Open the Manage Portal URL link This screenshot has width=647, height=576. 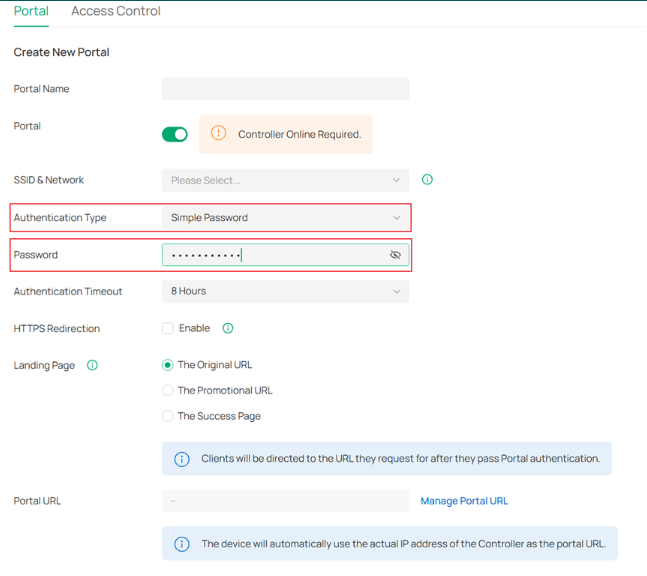(x=464, y=501)
